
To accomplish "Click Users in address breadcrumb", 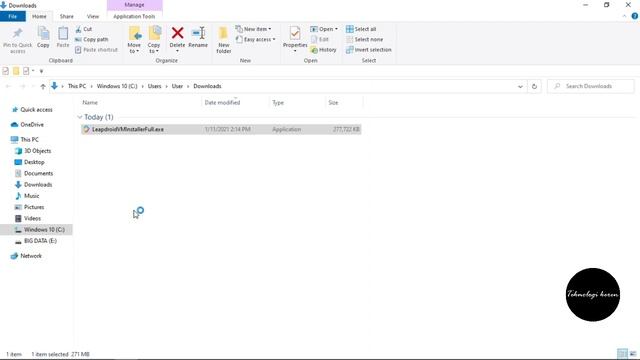I will pyautogui.click(x=154, y=86).
